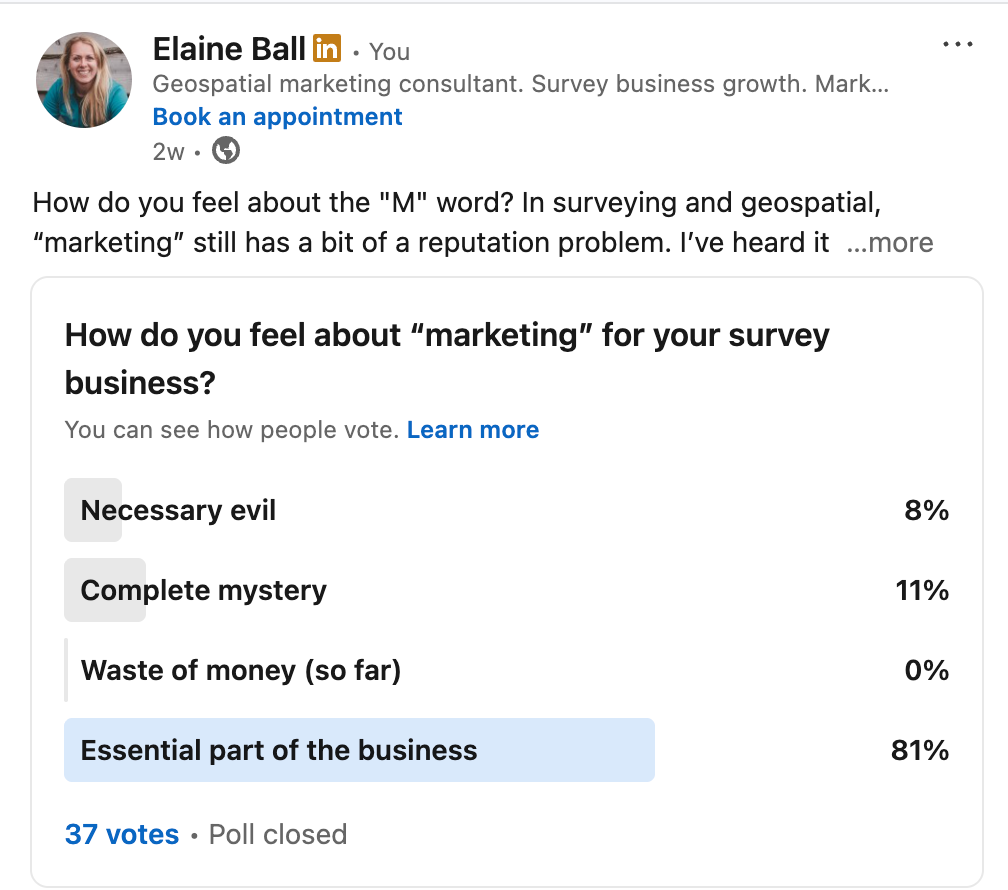
Task: Select Waste of money (so far) option
Action: (x=241, y=670)
